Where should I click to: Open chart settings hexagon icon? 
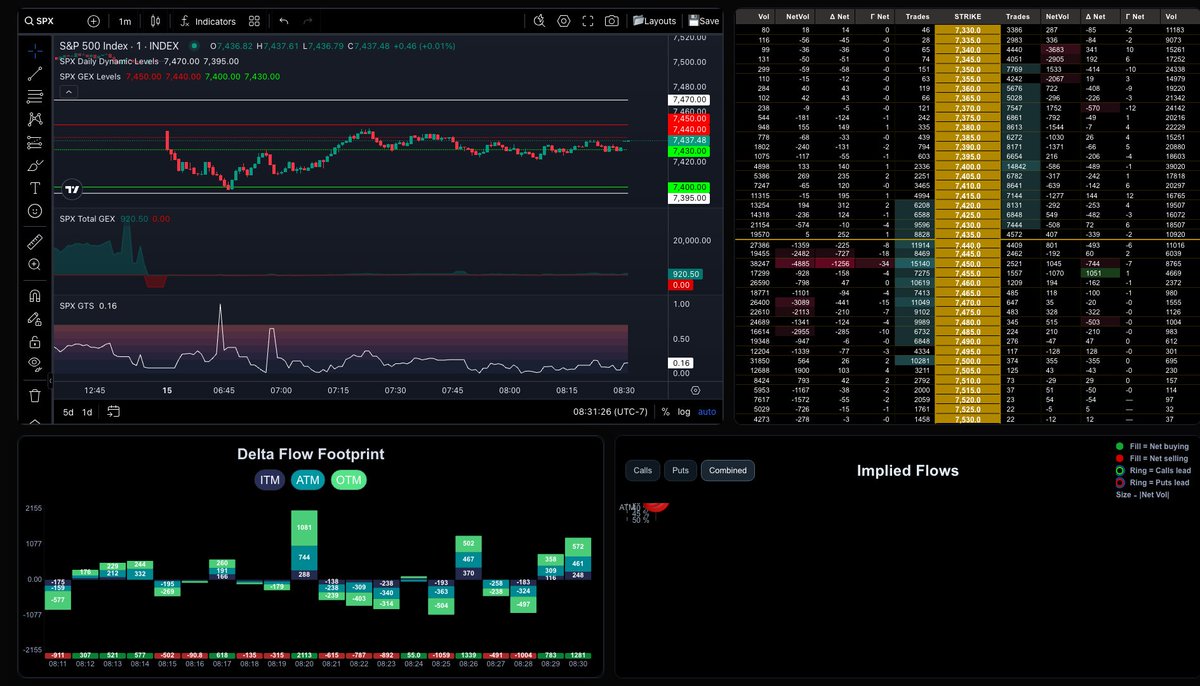[x=564, y=20]
